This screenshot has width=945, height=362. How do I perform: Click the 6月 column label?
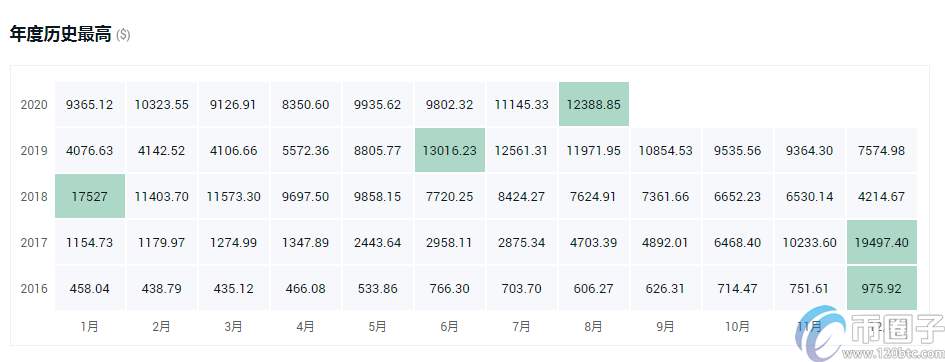[450, 326]
